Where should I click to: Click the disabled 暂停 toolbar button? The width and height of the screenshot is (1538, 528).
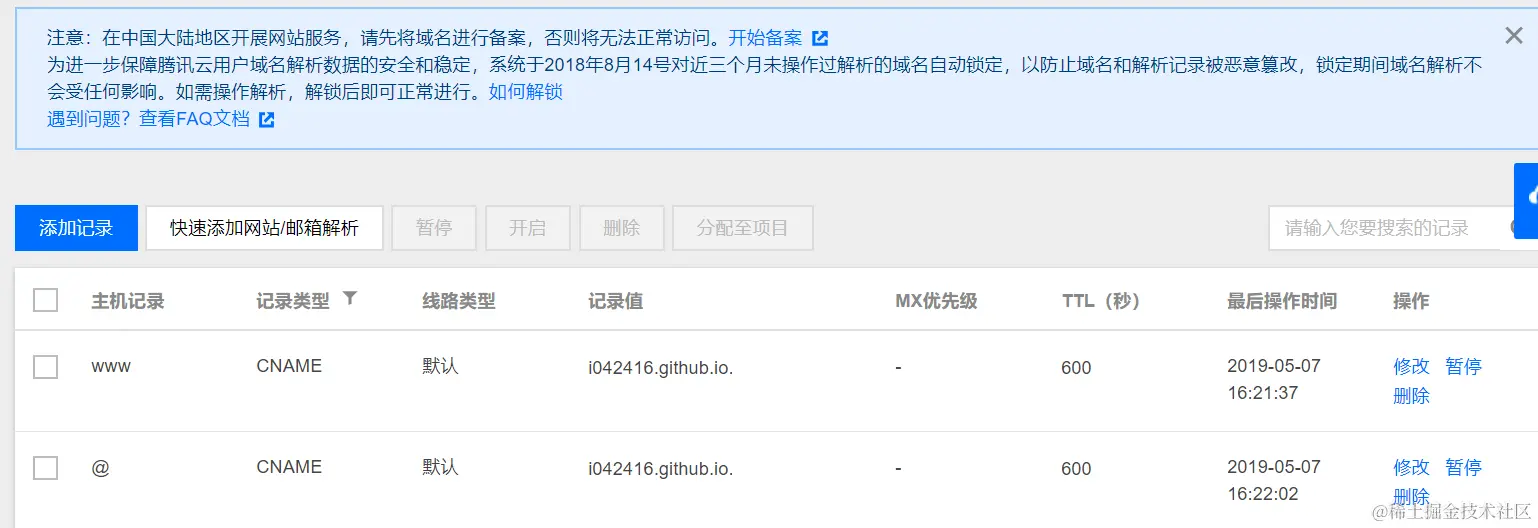click(x=434, y=228)
